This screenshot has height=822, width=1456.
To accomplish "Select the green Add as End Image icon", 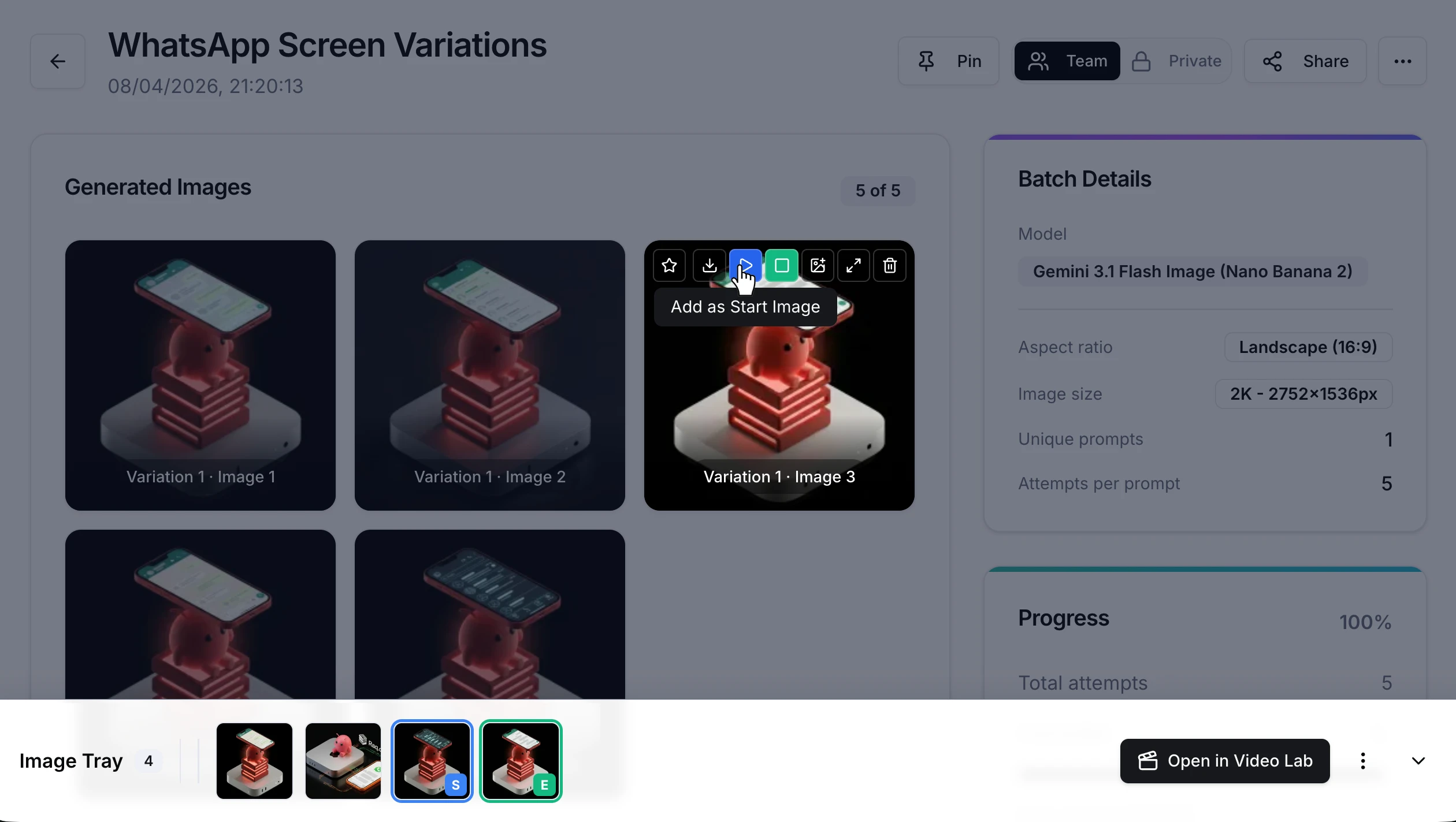I will (781, 266).
